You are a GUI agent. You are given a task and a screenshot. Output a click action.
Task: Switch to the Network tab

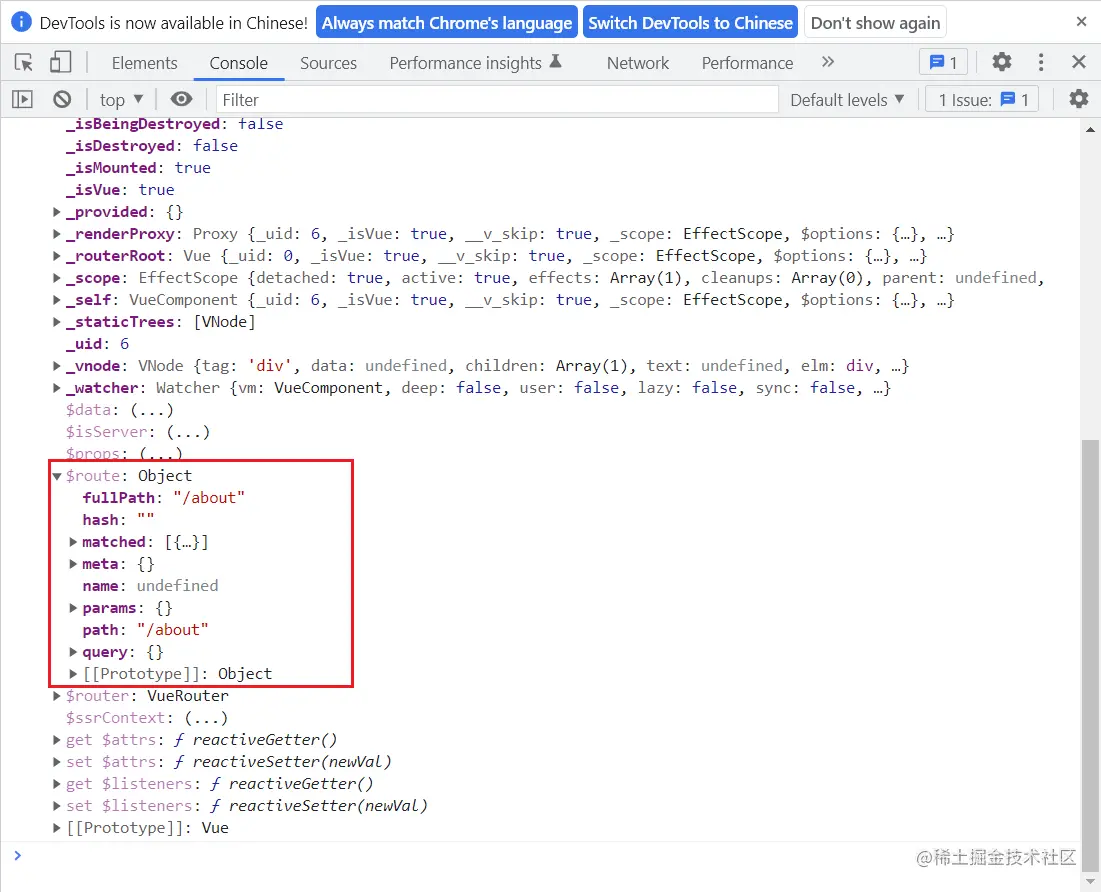638,63
